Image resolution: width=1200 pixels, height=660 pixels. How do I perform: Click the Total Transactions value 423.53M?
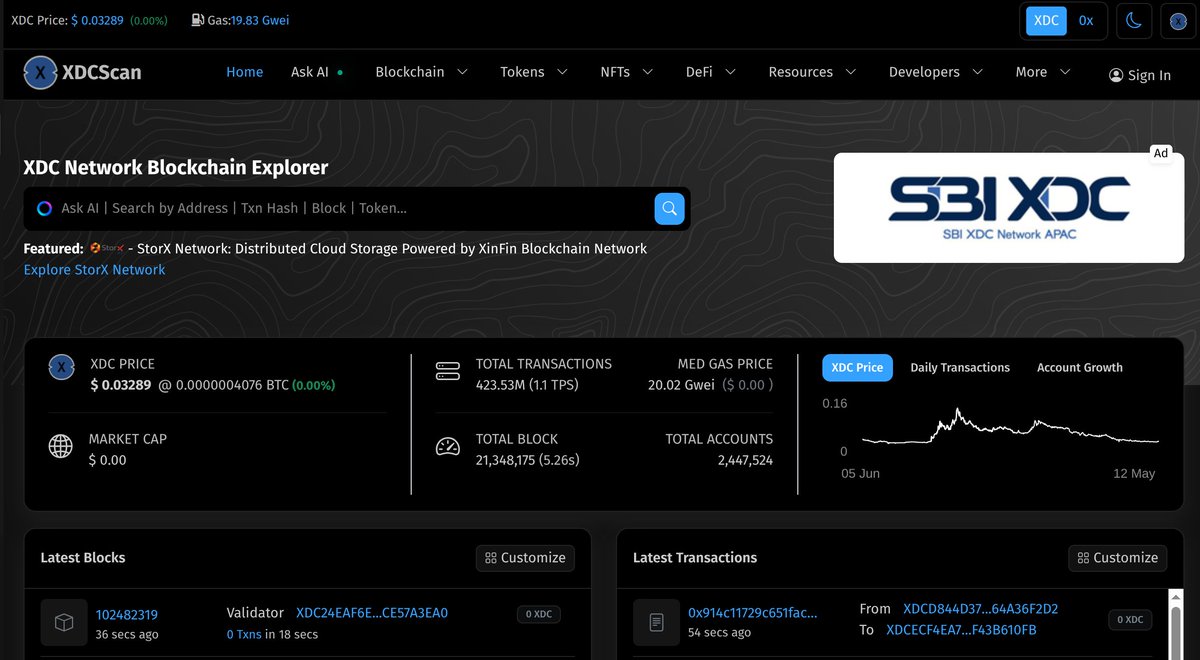[x=502, y=385]
